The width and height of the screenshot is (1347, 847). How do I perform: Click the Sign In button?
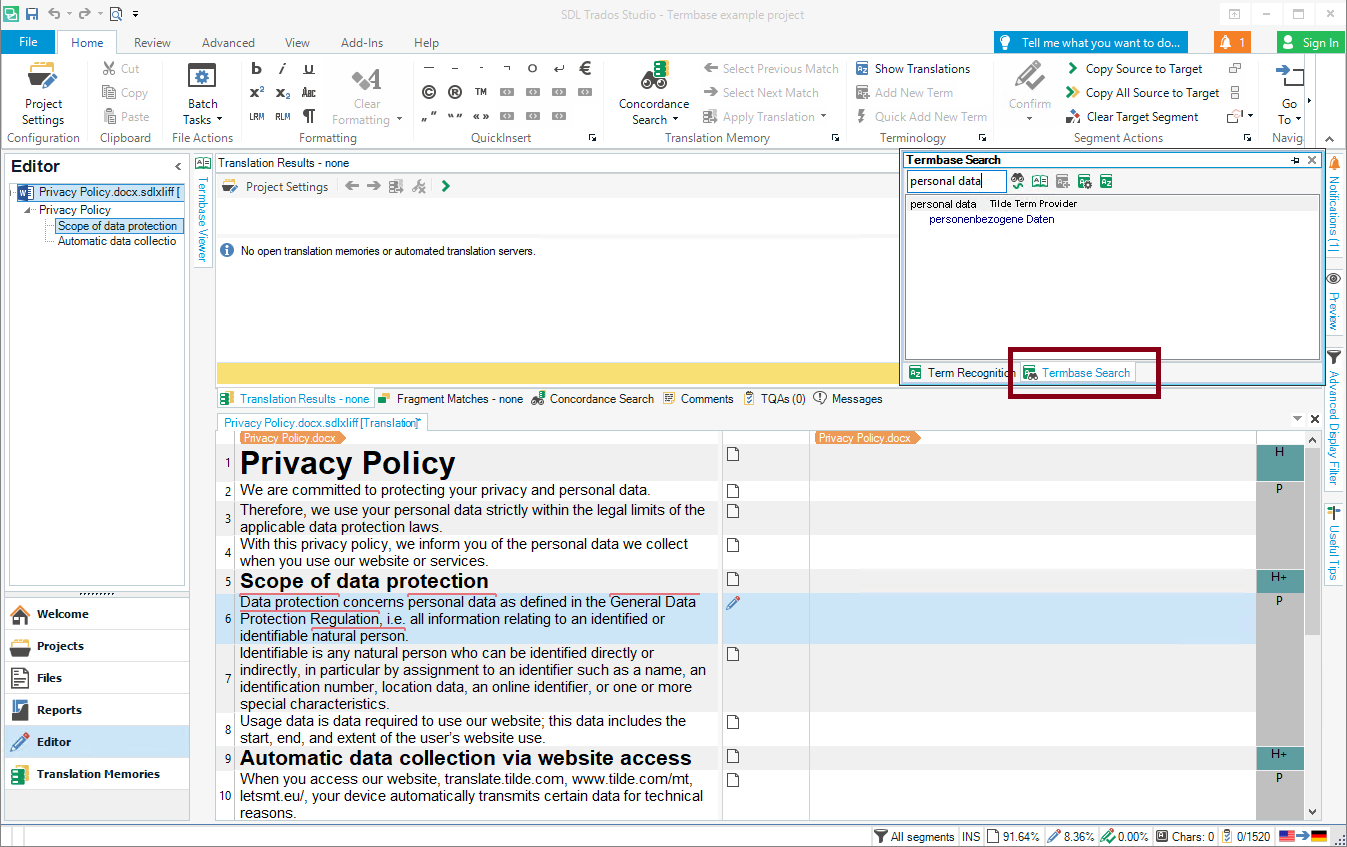[1310, 43]
